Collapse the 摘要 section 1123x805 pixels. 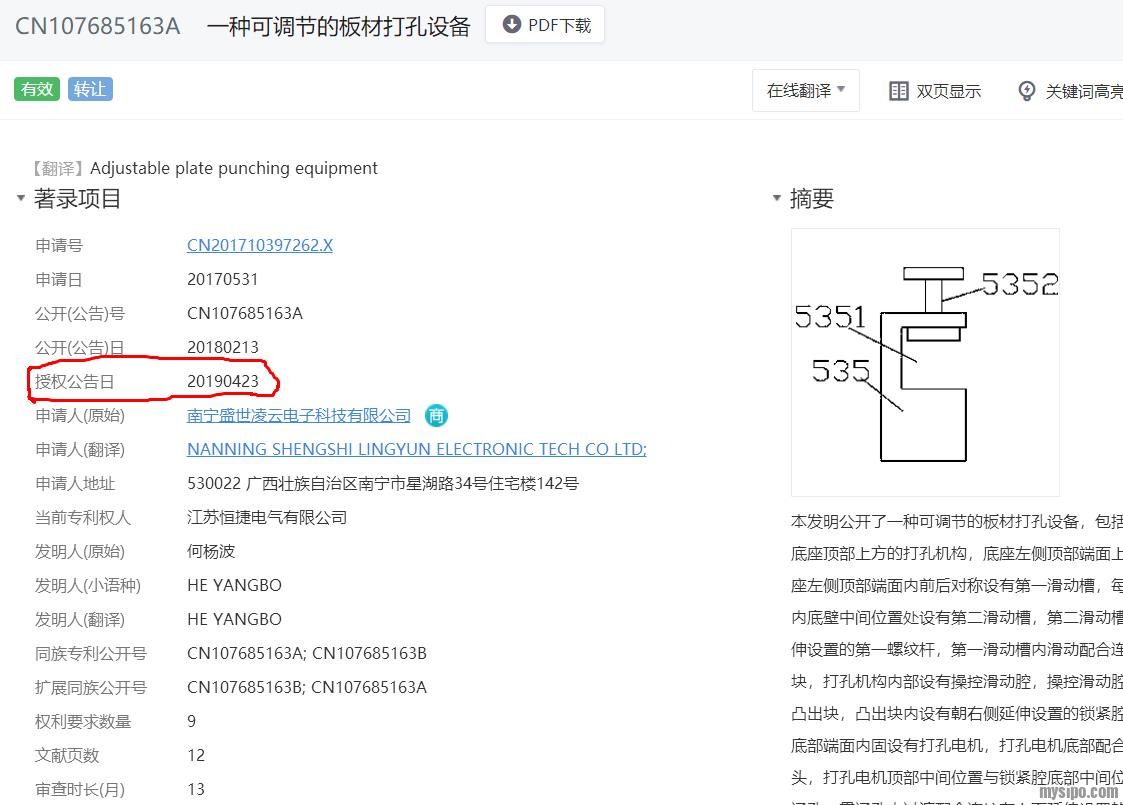click(x=776, y=198)
